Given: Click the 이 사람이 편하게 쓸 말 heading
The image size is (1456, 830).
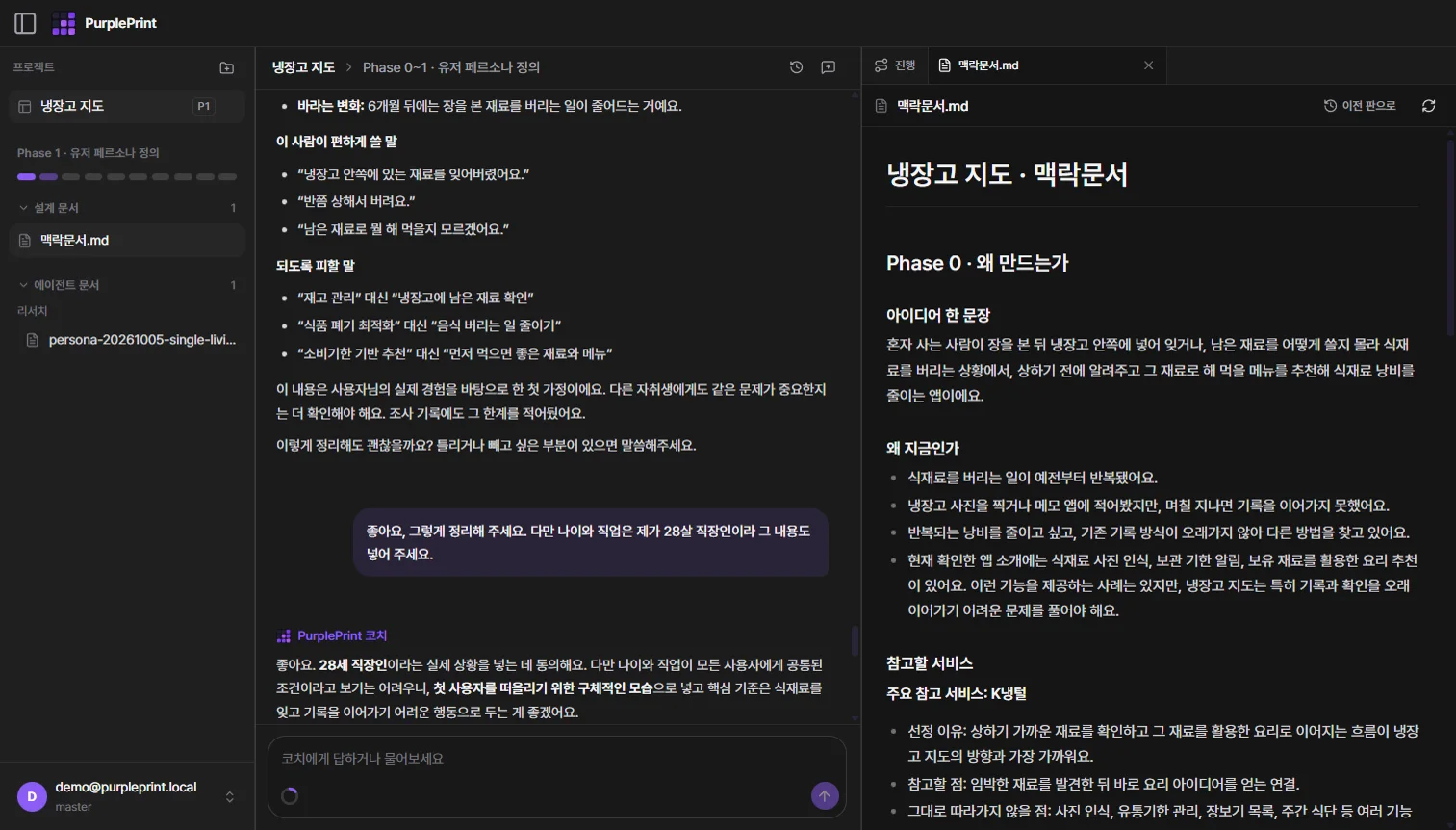Looking at the screenshot, I should click(337, 142).
